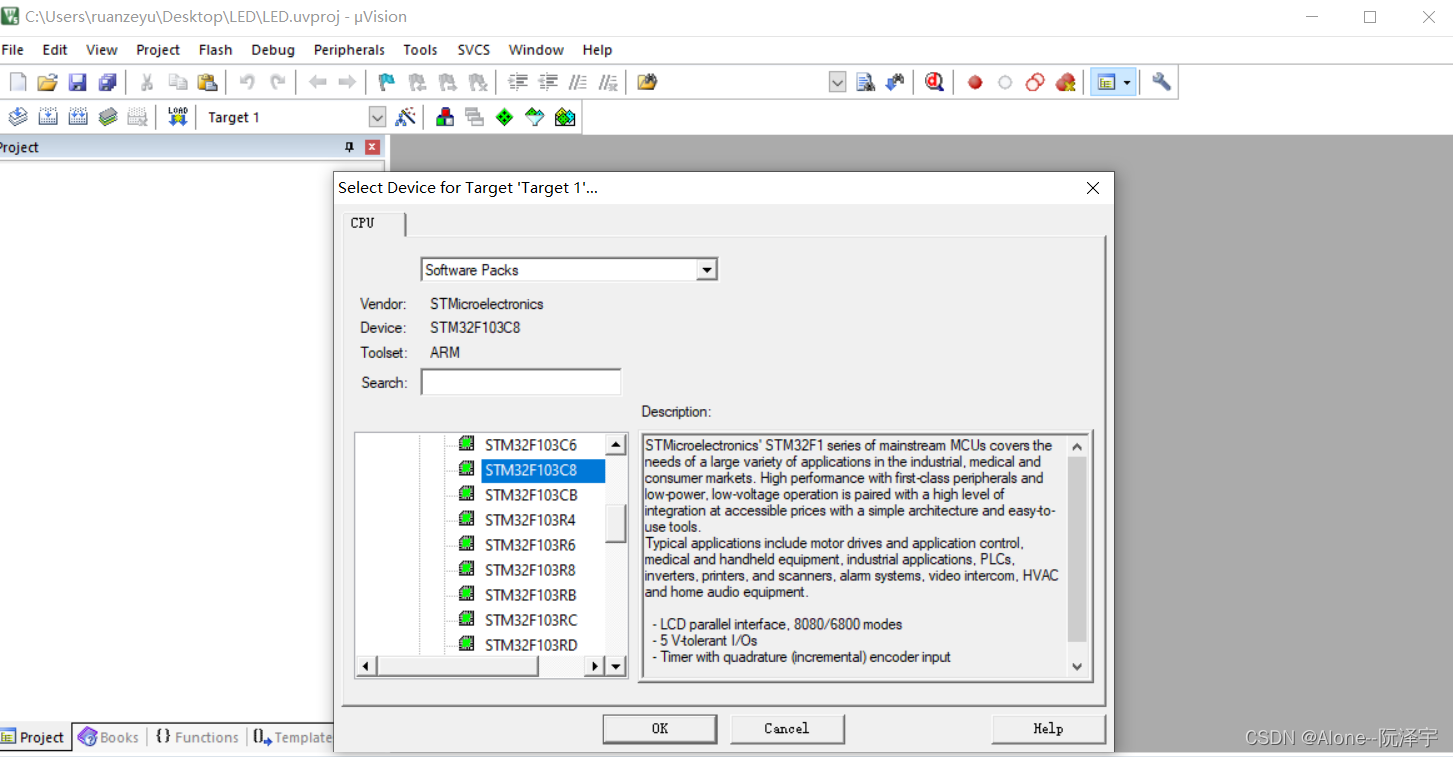Switch to the Books tab

click(109, 737)
